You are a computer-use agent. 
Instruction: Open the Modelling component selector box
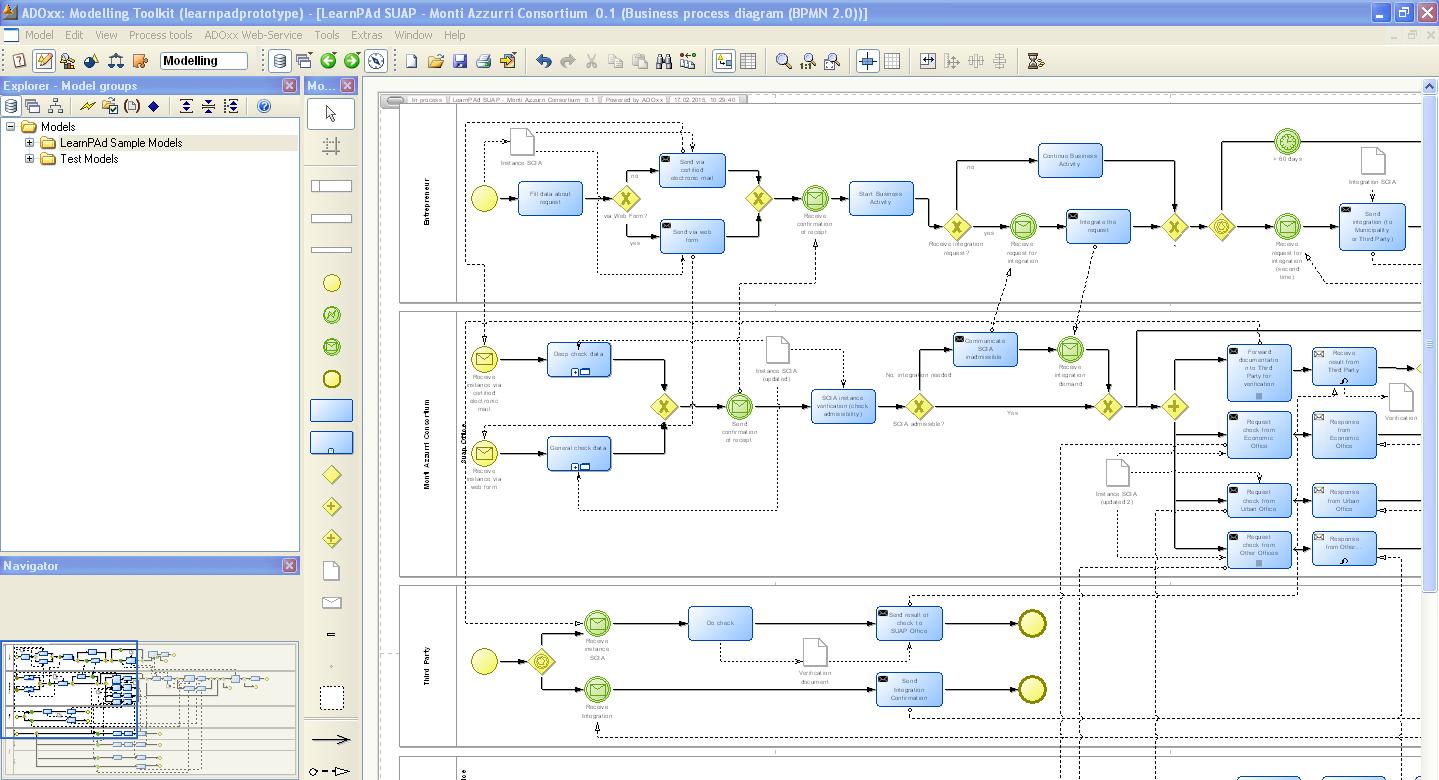click(x=204, y=61)
